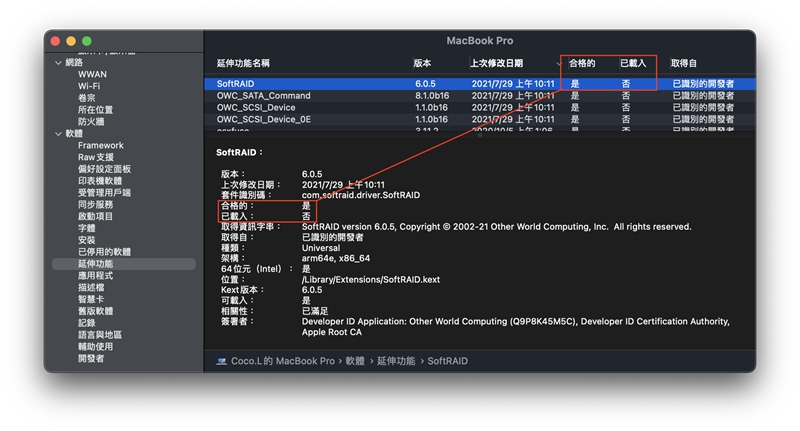The height and width of the screenshot is (431, 800).
Task: Select 防火牆 in the sidebar
Action: [91, 121]
